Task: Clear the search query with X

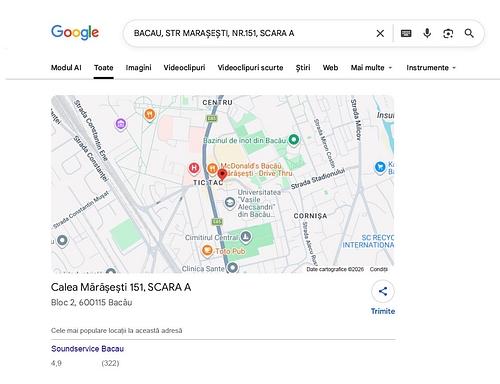Action: [x=380, y=33]
